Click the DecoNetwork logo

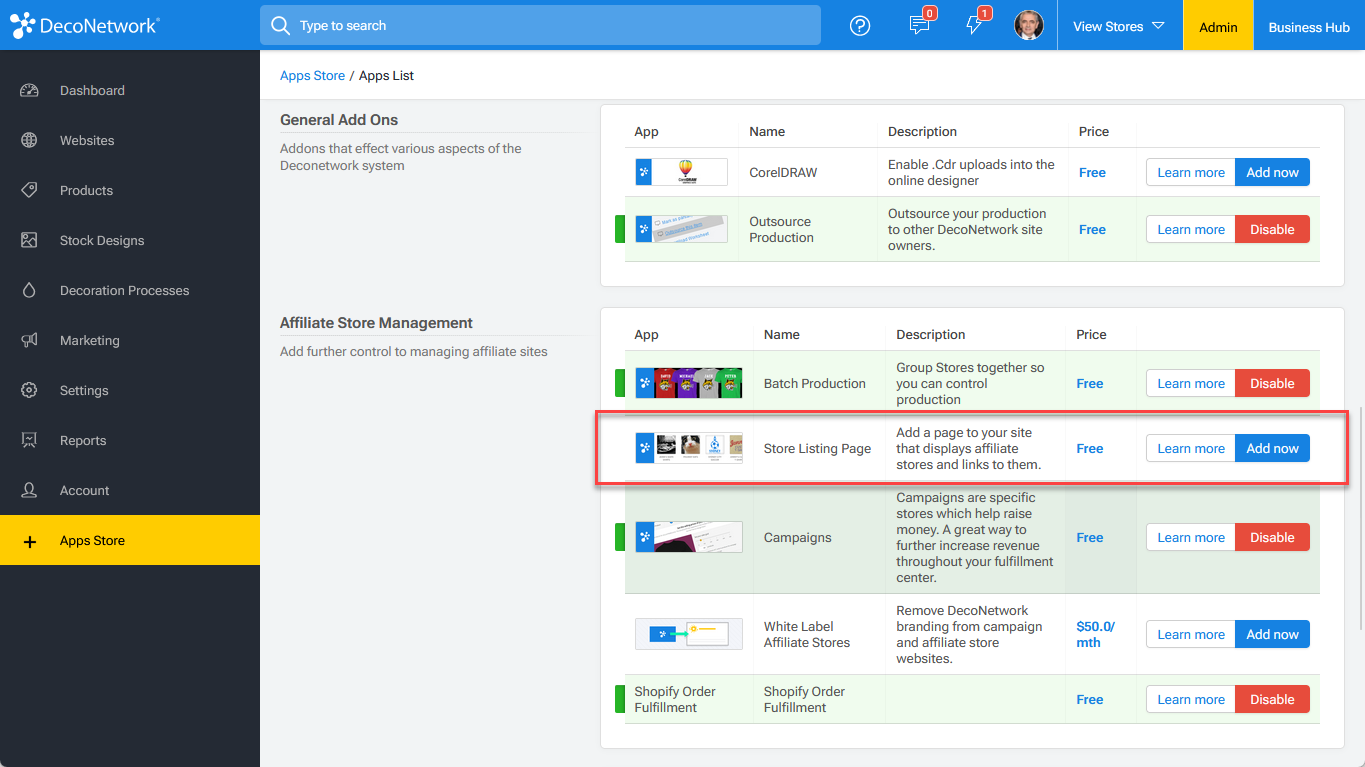85,26
